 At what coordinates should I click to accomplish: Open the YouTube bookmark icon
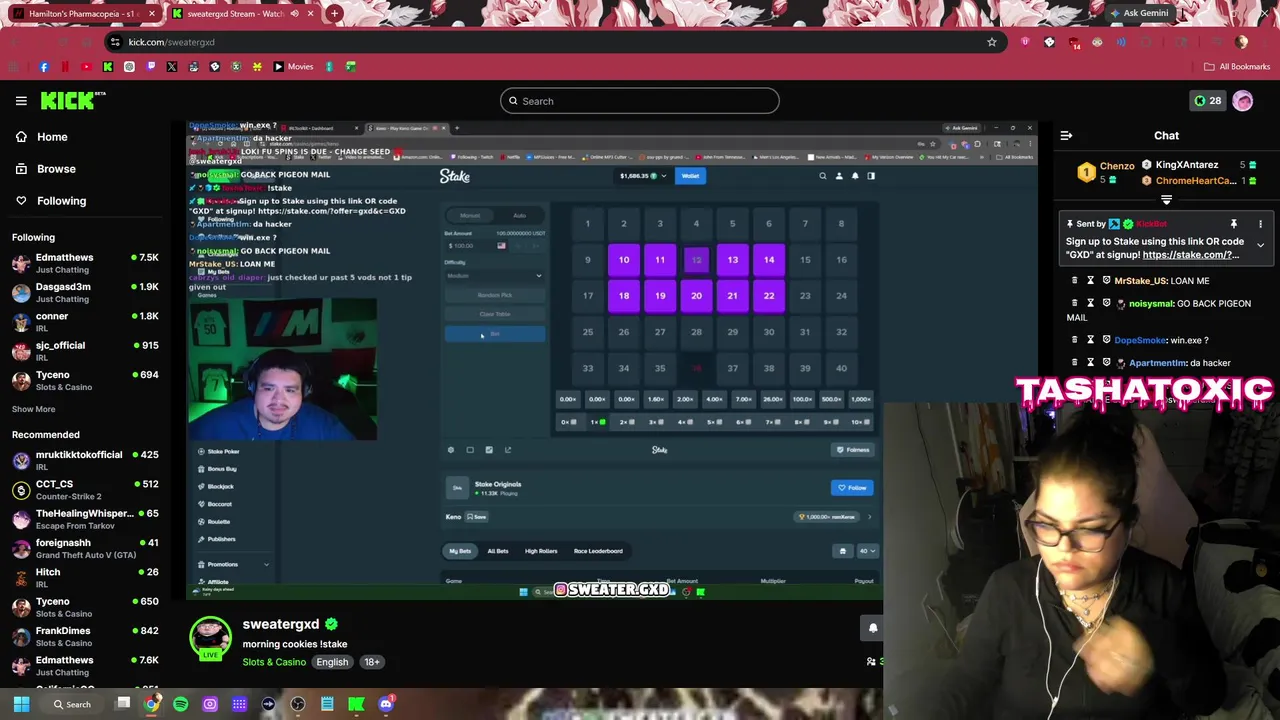(86, 67)
